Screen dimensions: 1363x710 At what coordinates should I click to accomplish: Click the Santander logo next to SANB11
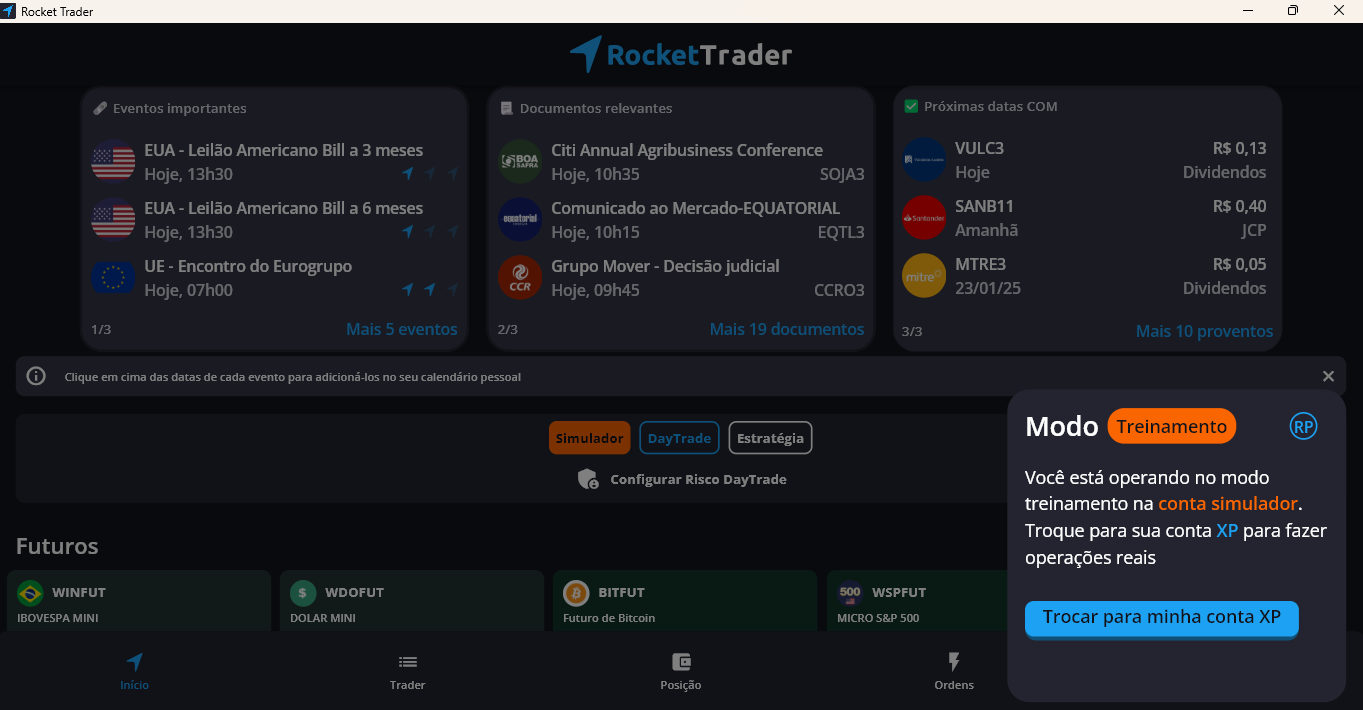coord(924,217)
